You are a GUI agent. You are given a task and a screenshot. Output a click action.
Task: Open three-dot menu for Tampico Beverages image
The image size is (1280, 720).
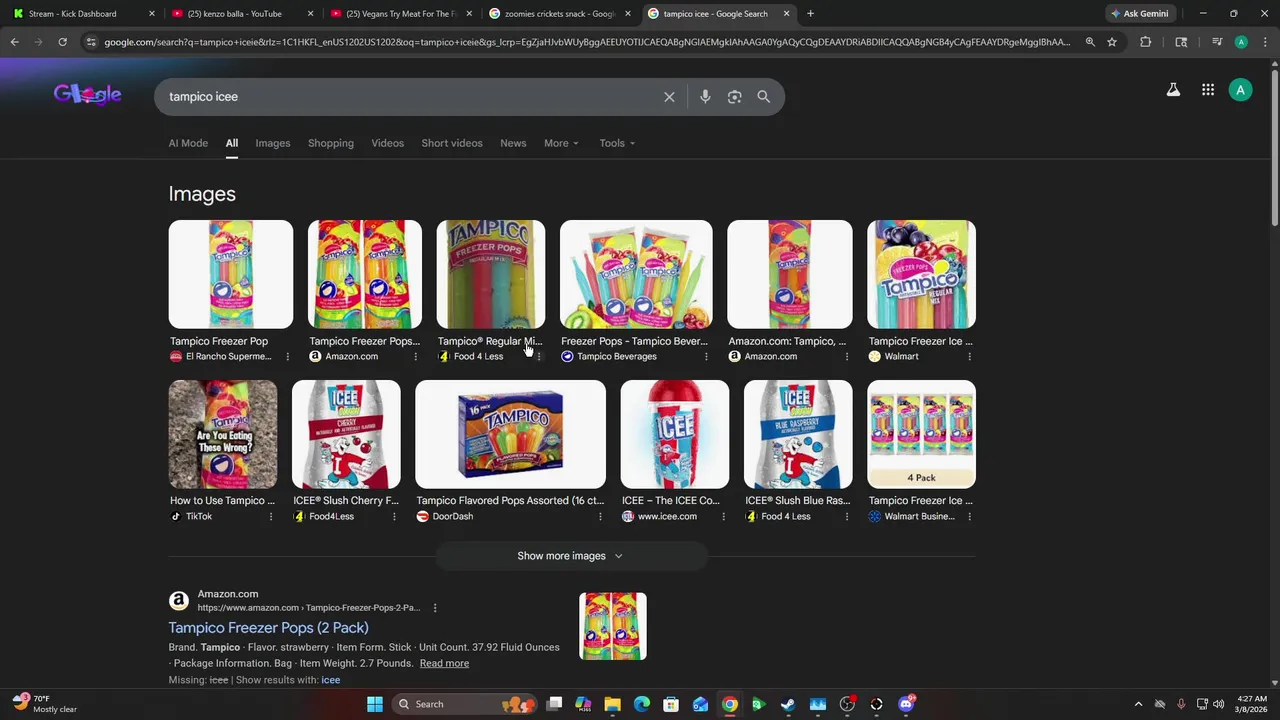[x=706, y=357]
